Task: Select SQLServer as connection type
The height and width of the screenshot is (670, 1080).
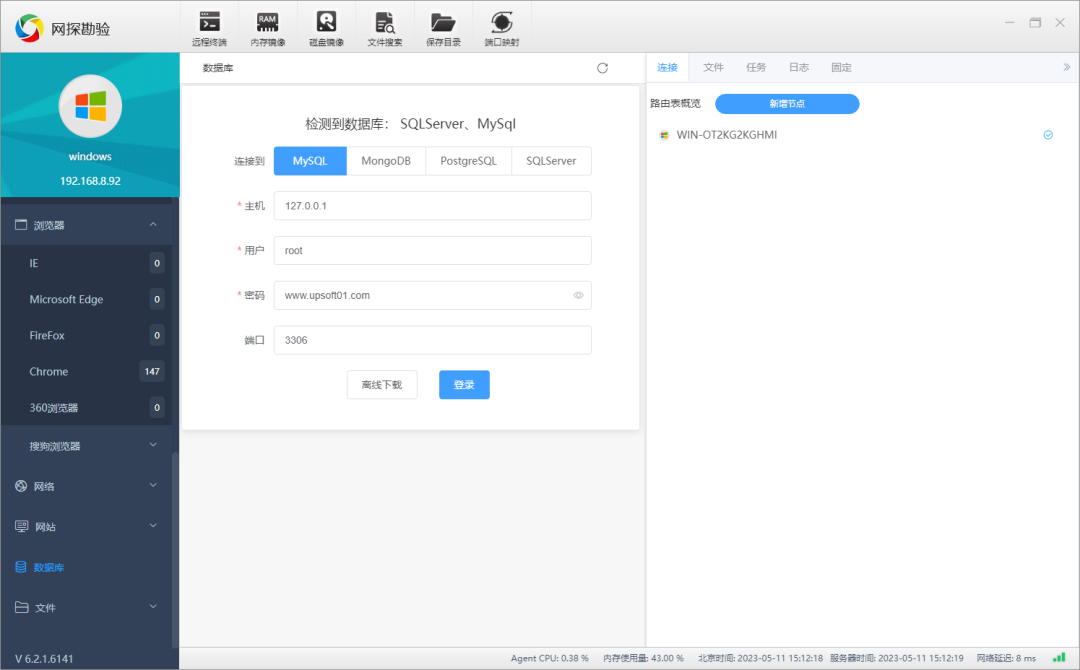Action: [551, 161]
